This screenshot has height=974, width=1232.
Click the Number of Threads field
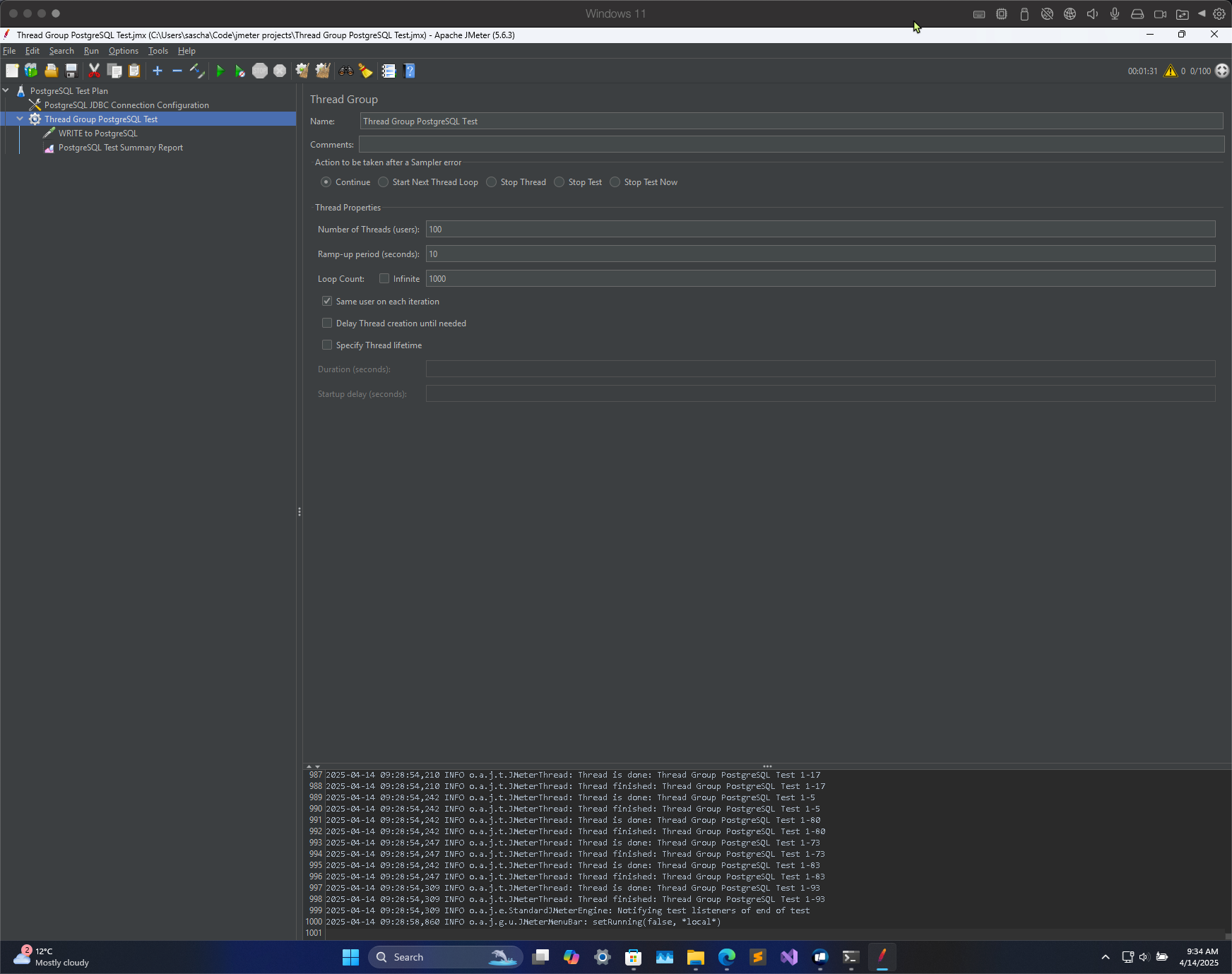820,229
